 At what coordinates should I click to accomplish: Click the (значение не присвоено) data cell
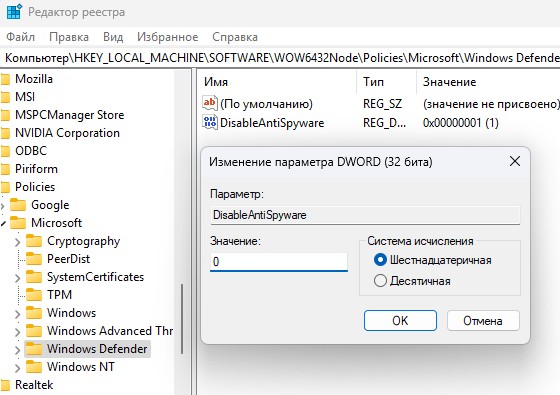491,104
